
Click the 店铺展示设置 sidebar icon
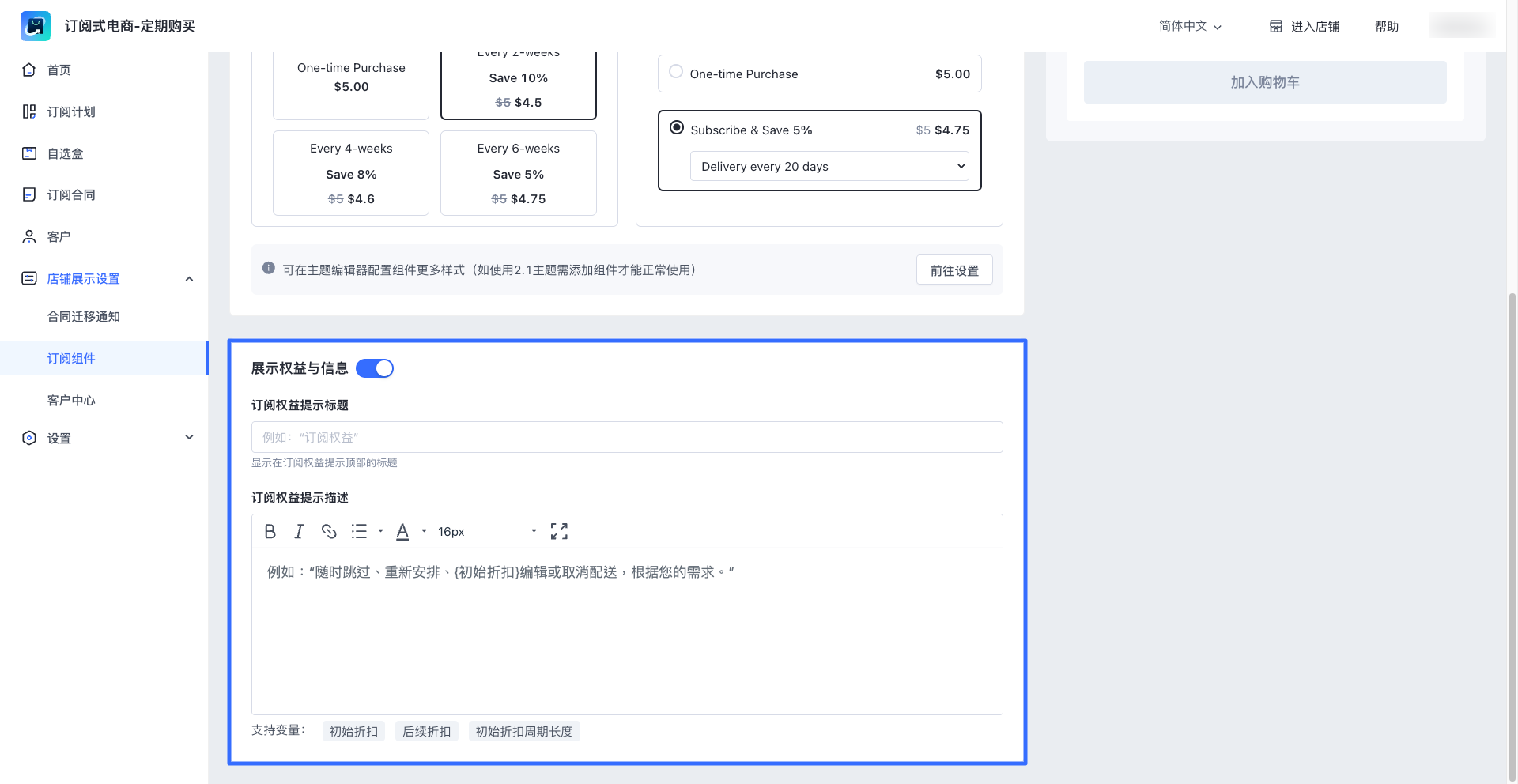29,278
